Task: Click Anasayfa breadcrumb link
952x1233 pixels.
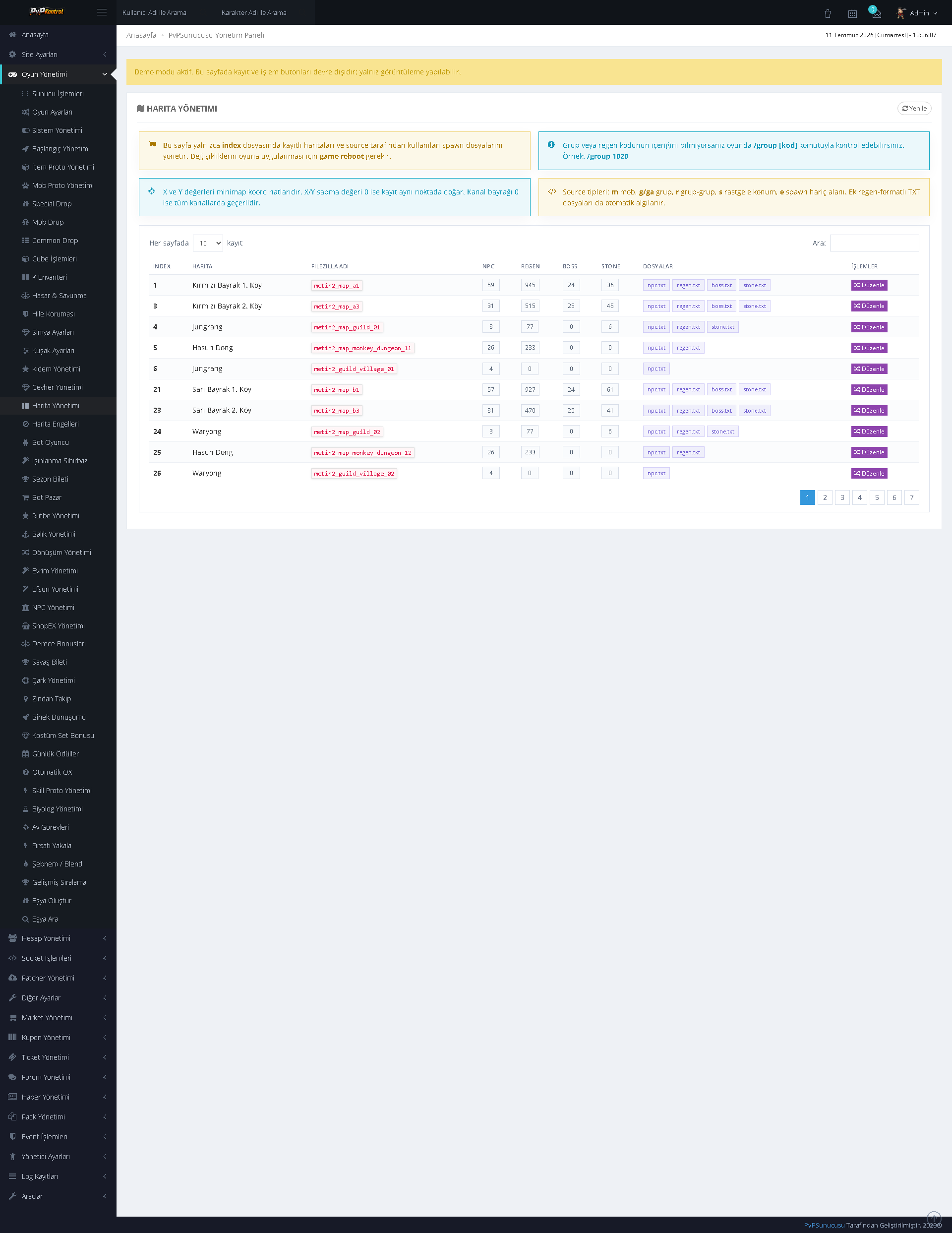Action: (142, 35)
